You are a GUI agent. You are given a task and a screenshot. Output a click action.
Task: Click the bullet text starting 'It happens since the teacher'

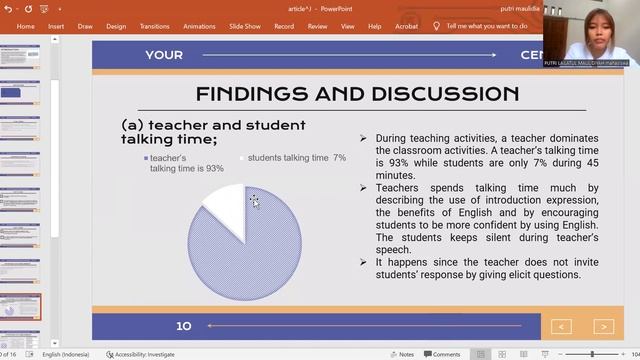[x=487, y=268]
